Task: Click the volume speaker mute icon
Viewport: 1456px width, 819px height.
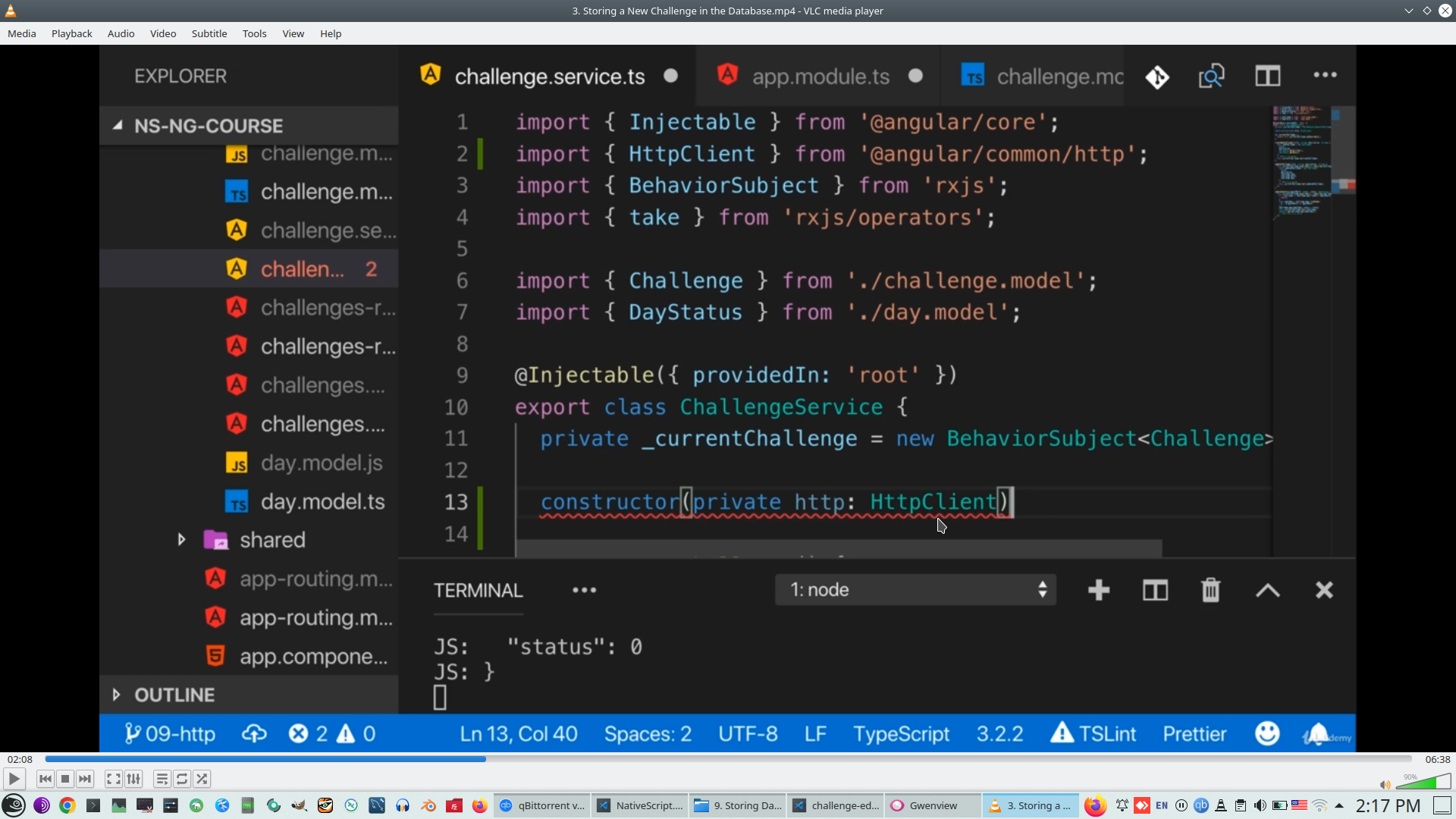Action: (x=1385, y=785)
